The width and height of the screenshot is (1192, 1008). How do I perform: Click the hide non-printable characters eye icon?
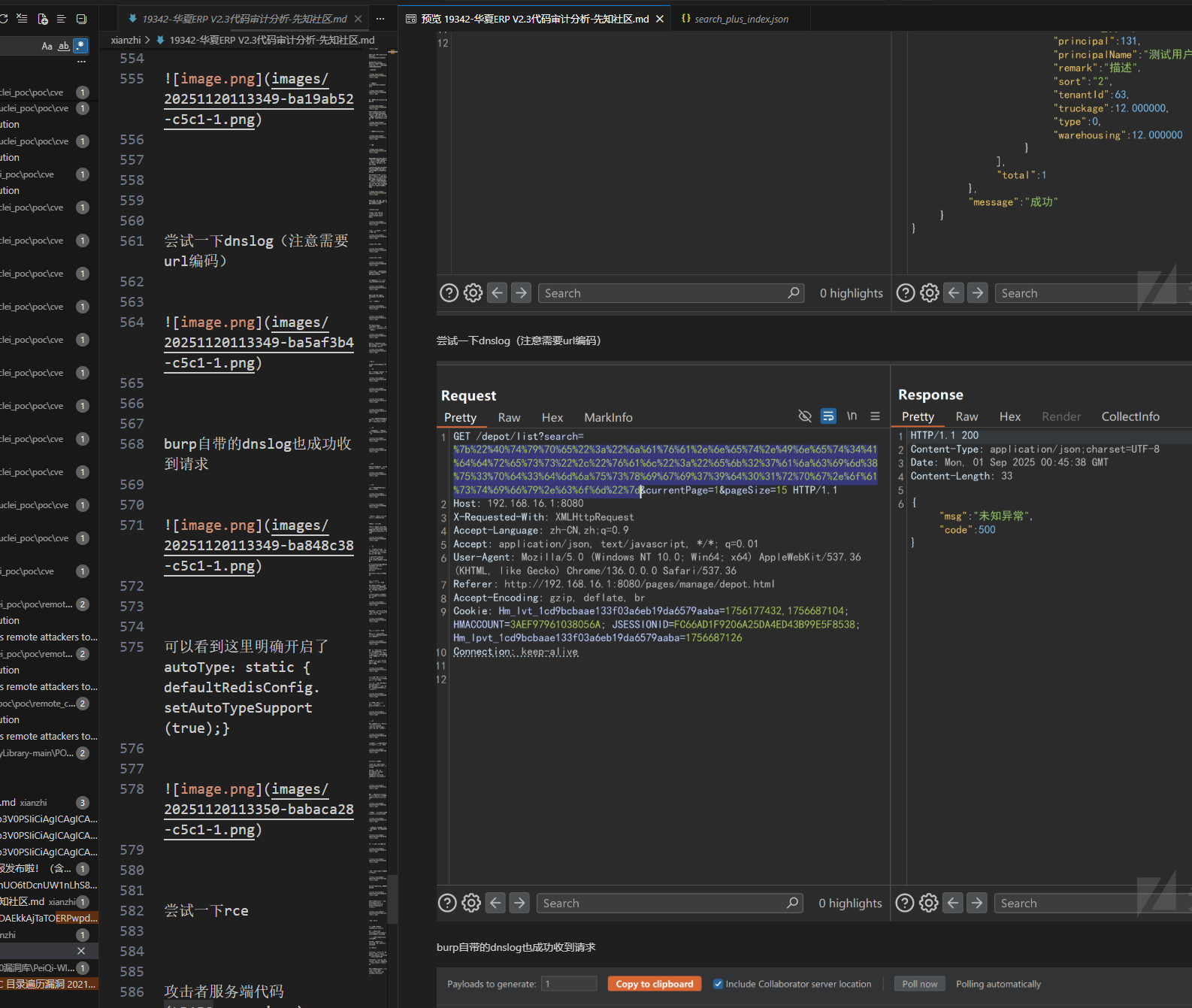805,416
